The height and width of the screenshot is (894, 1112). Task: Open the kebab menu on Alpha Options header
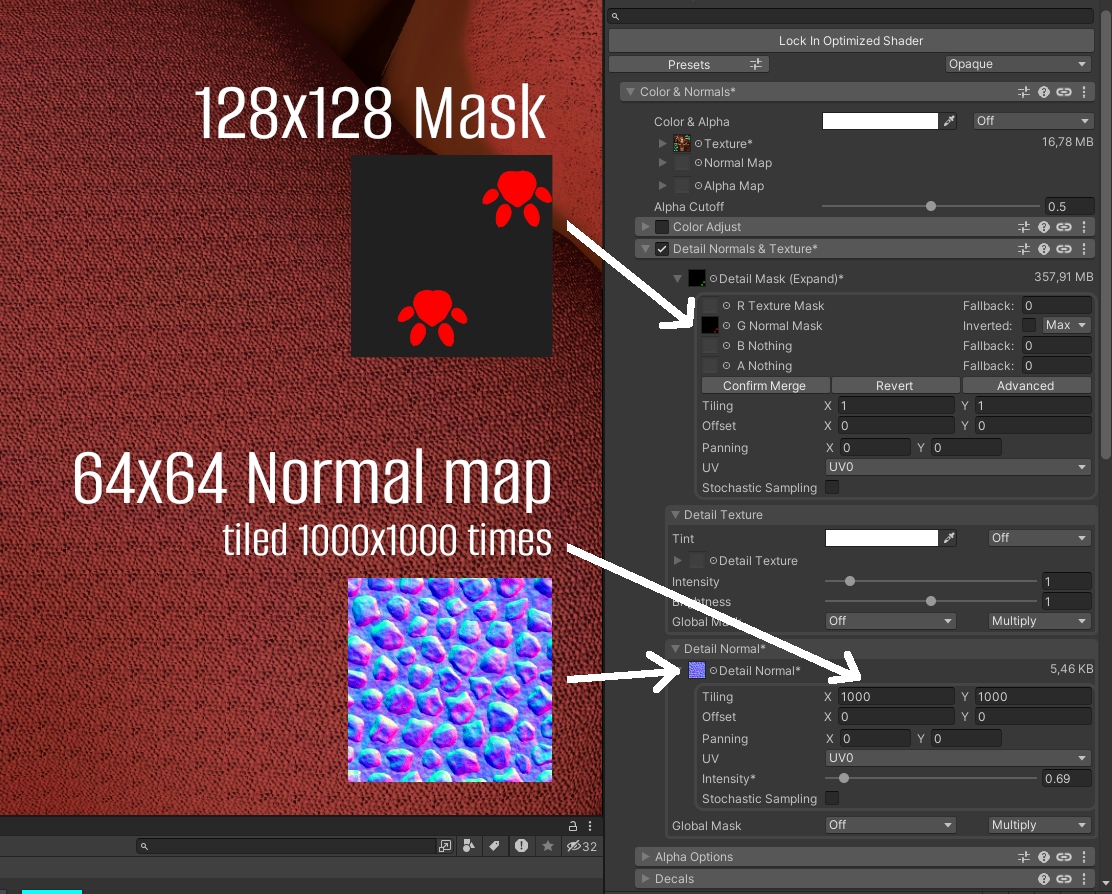1084,857
